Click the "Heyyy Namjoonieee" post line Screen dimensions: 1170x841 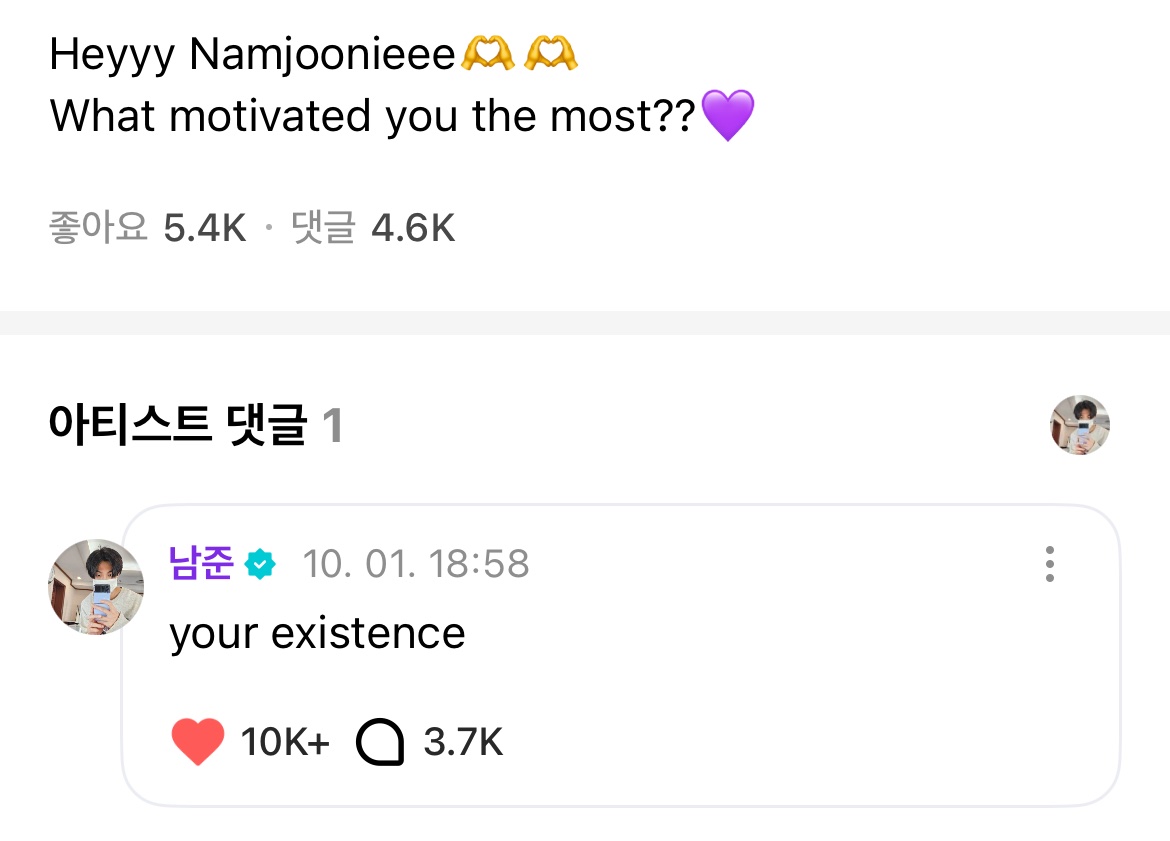click(252, 55)
